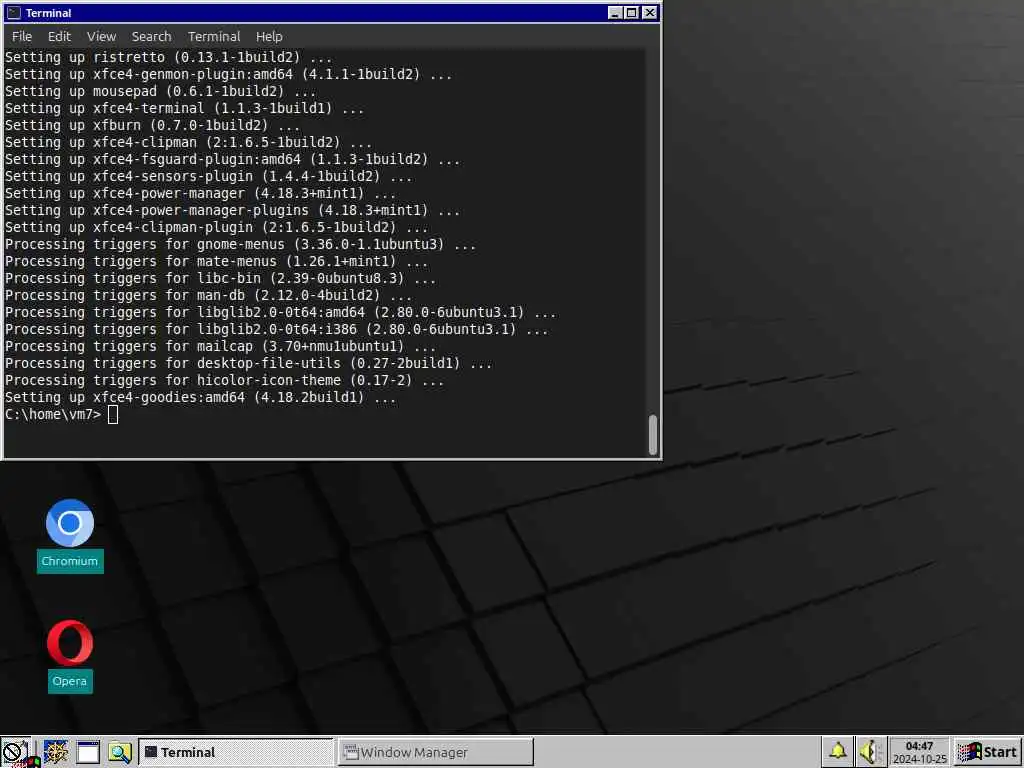The image size is (1024, 768).
Task: Click the line 'Setting up xfburn (0.7.0-1build2)'
Action: tap(153, 125)
